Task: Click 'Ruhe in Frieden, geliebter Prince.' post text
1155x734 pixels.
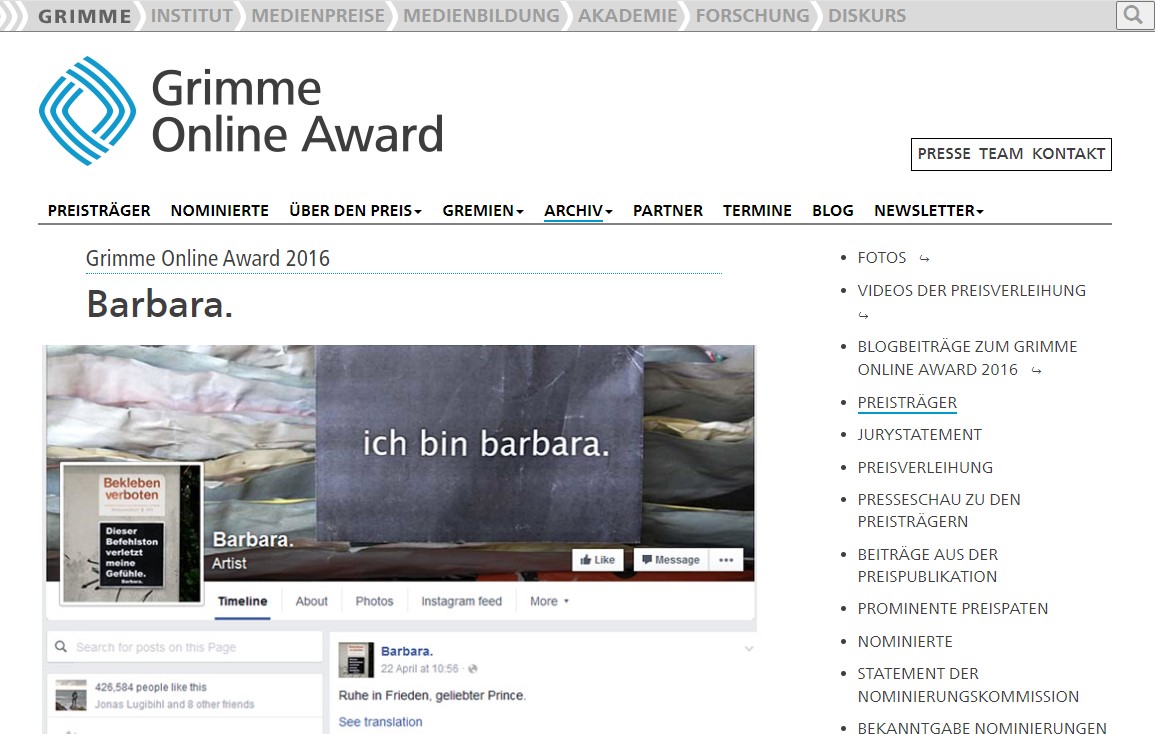Action: 432,696
